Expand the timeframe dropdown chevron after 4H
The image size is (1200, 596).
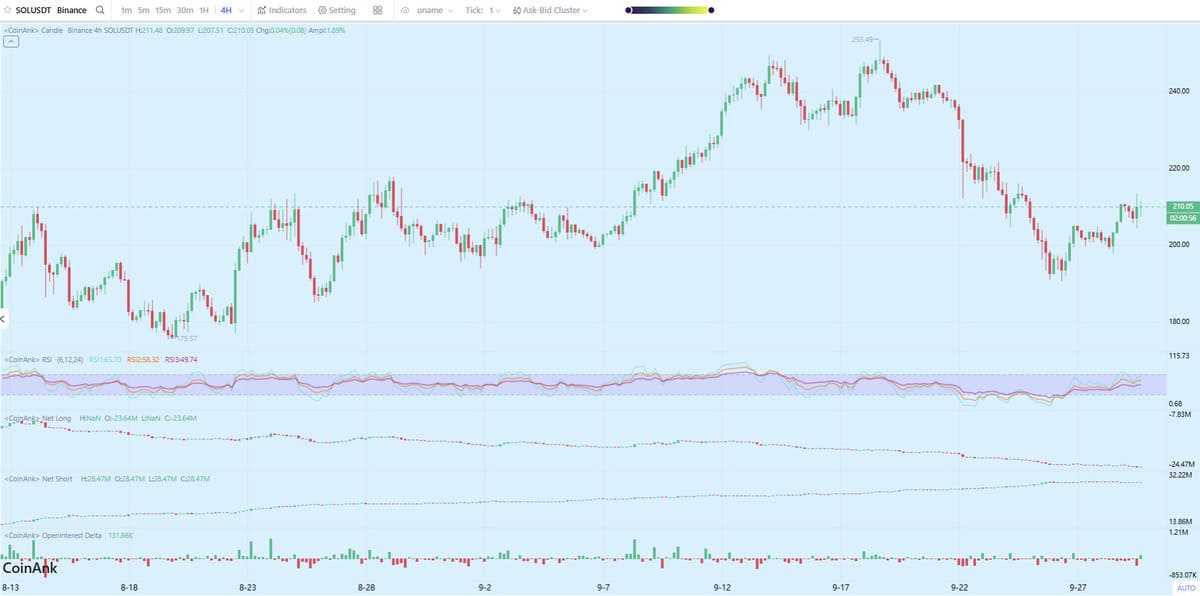pos(243,10)
